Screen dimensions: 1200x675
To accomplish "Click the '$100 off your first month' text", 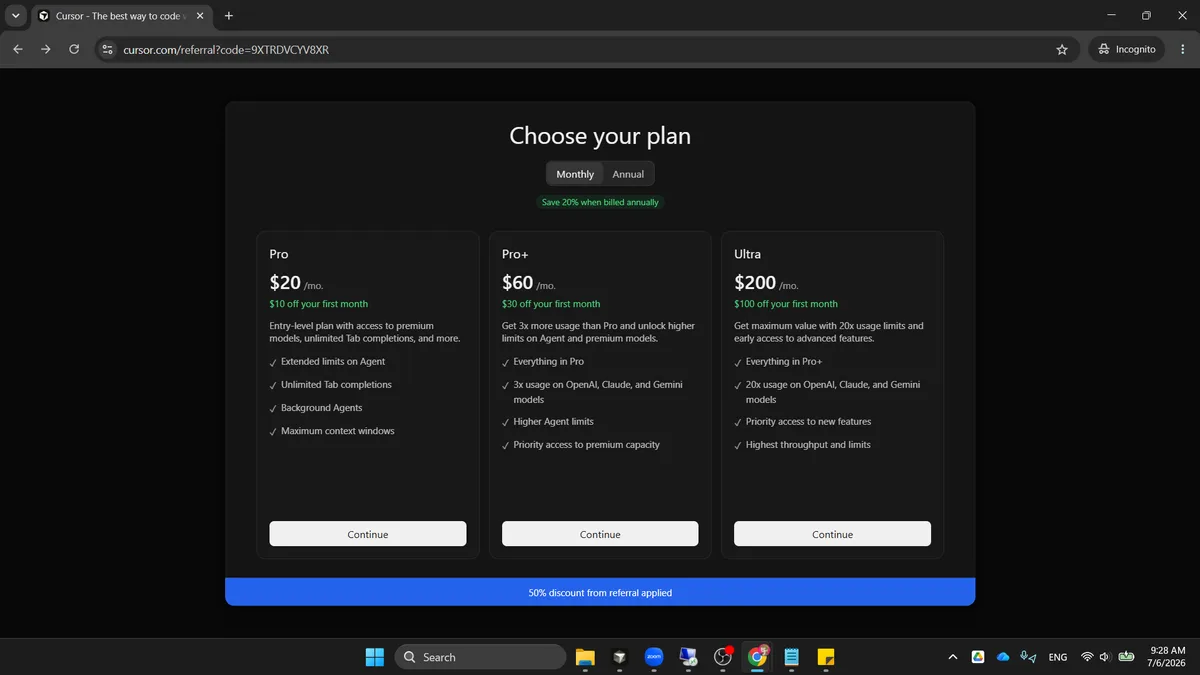I will [x=786, y=304].
